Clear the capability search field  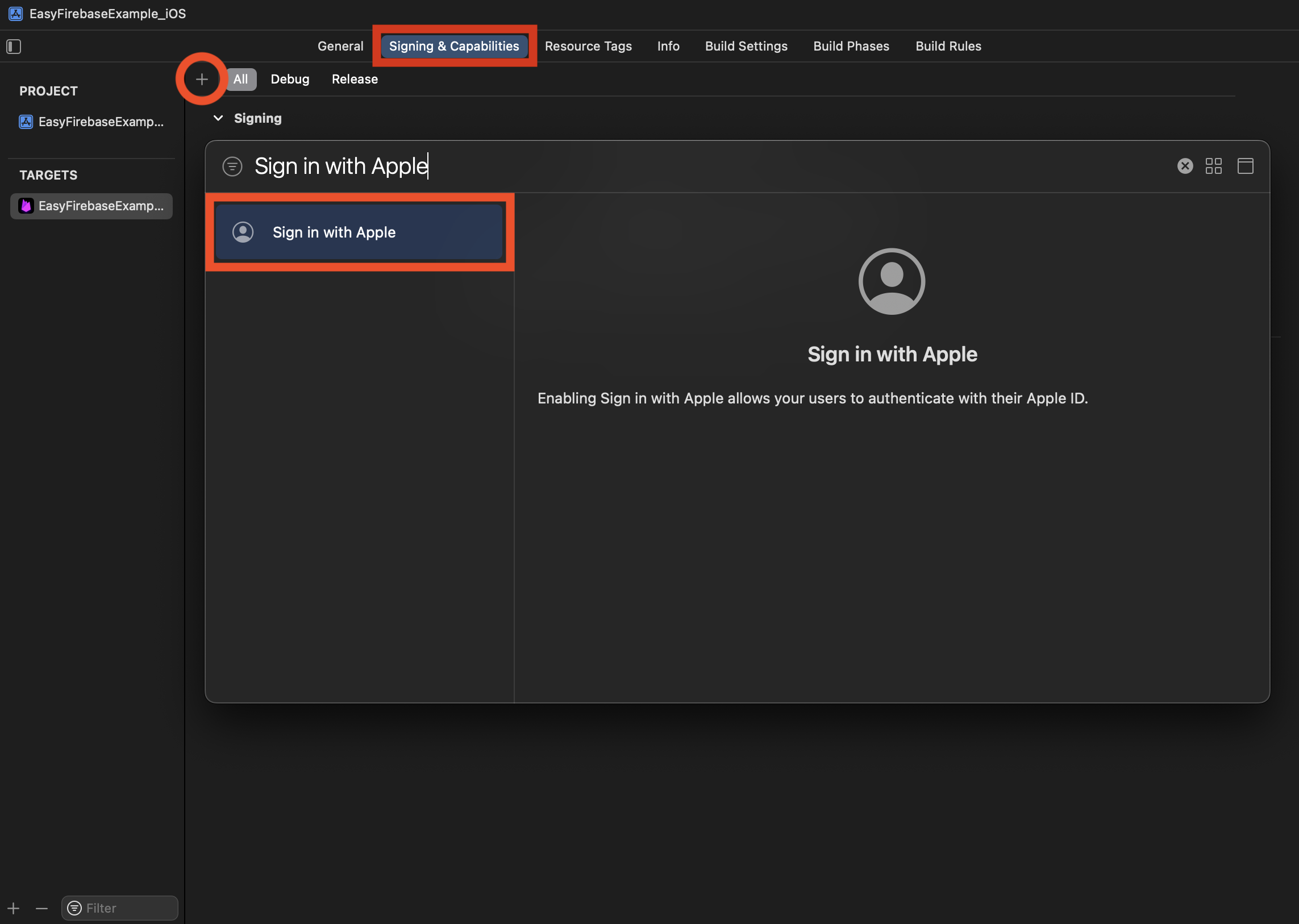[x=1185, y=166]
